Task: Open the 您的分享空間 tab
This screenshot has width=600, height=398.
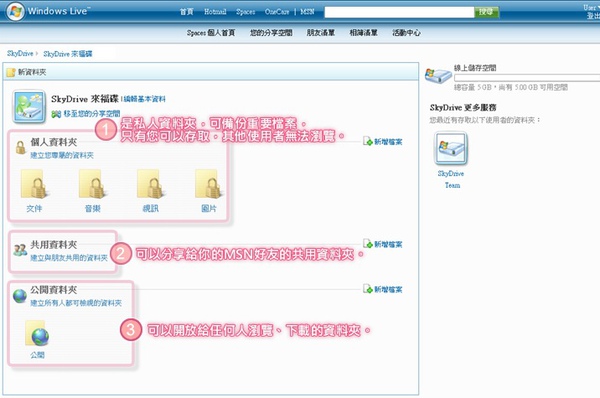Action: point(271,33)
